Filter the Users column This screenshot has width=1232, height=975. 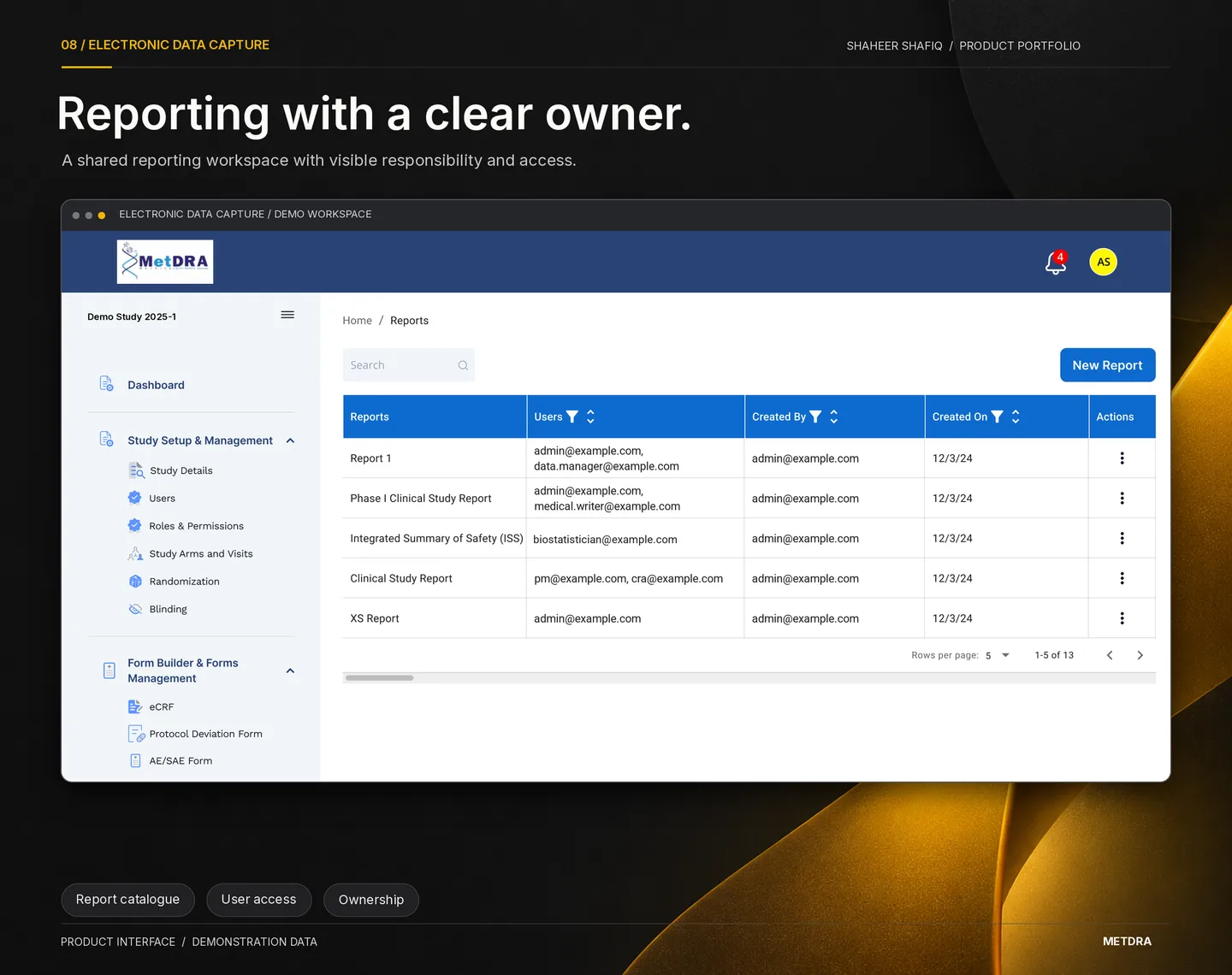point(572,417)
